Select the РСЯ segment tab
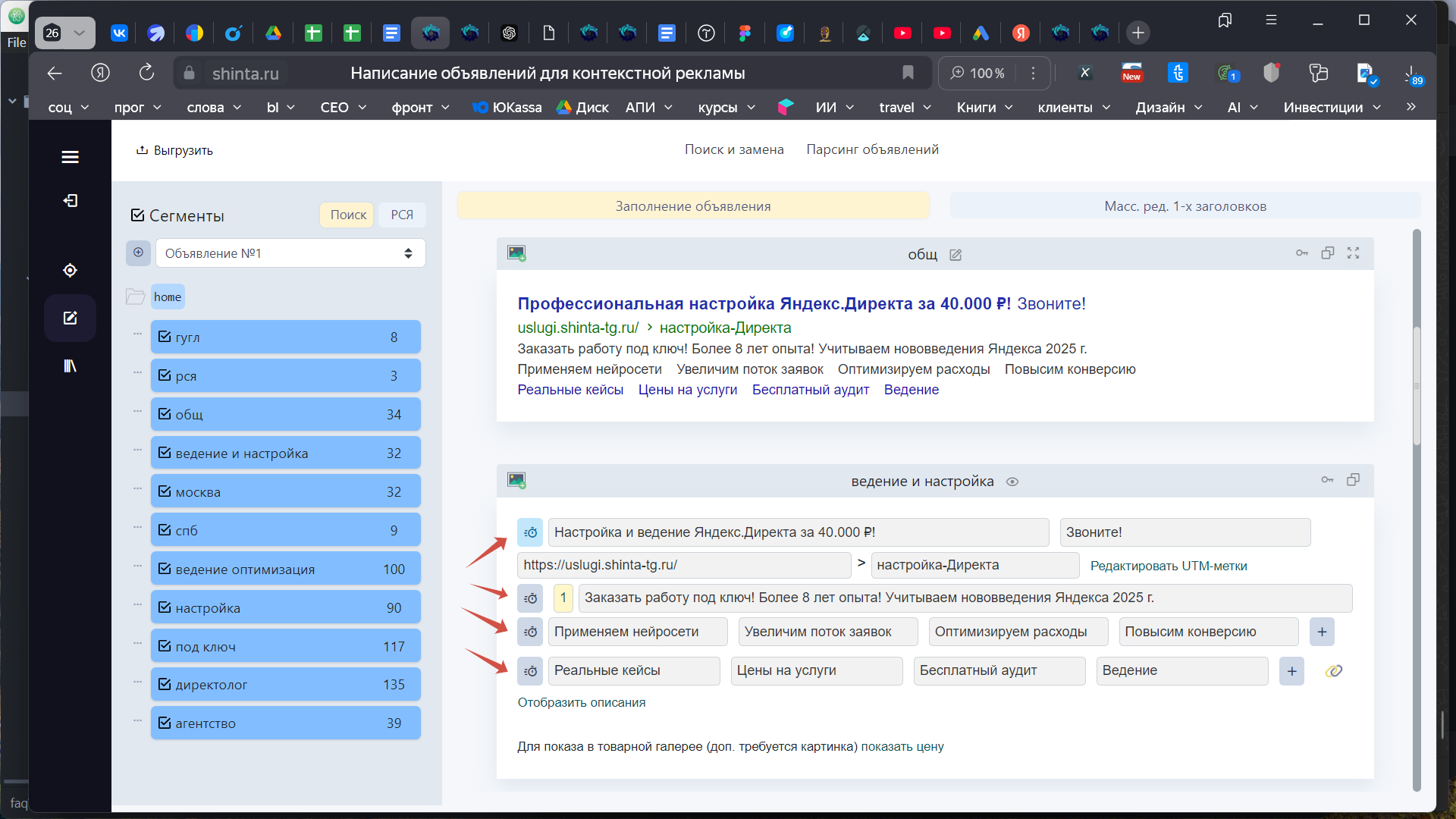The width and height of the screenshot is (1456, 819). coord(402,215)
